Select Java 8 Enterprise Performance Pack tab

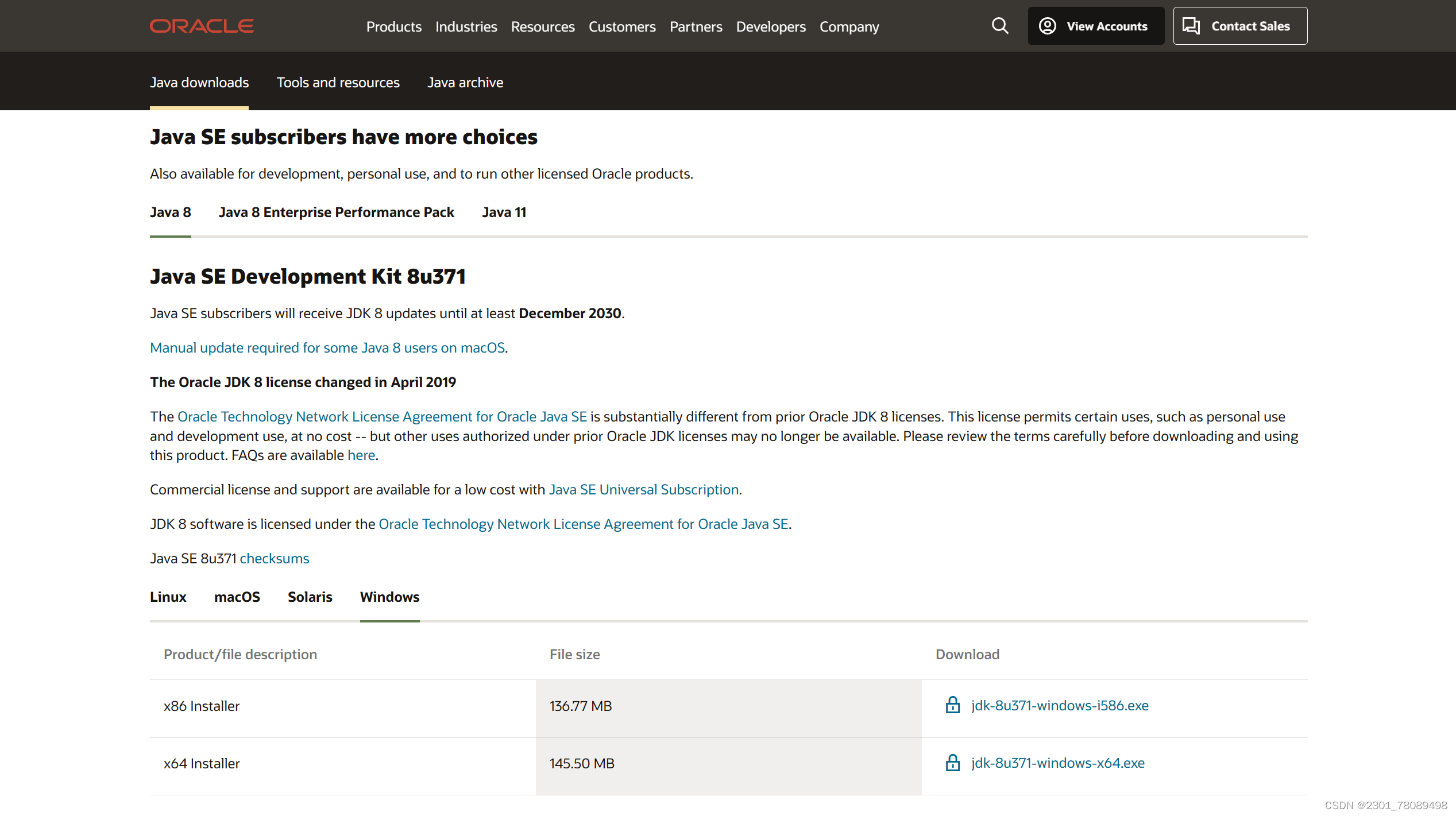[x=336, y=212]
